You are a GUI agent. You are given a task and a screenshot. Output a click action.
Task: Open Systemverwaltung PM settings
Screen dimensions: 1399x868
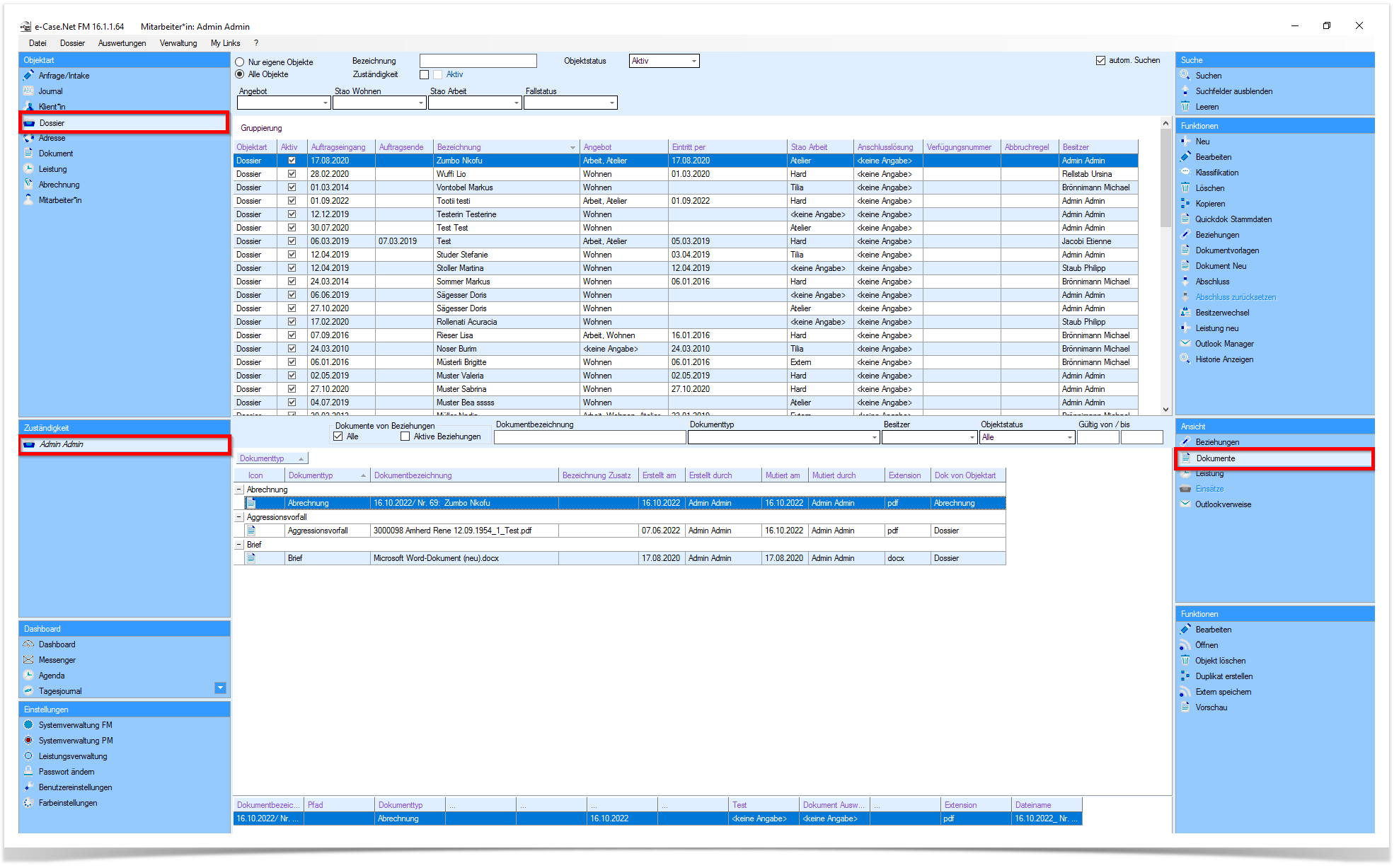tap(76, 741)
